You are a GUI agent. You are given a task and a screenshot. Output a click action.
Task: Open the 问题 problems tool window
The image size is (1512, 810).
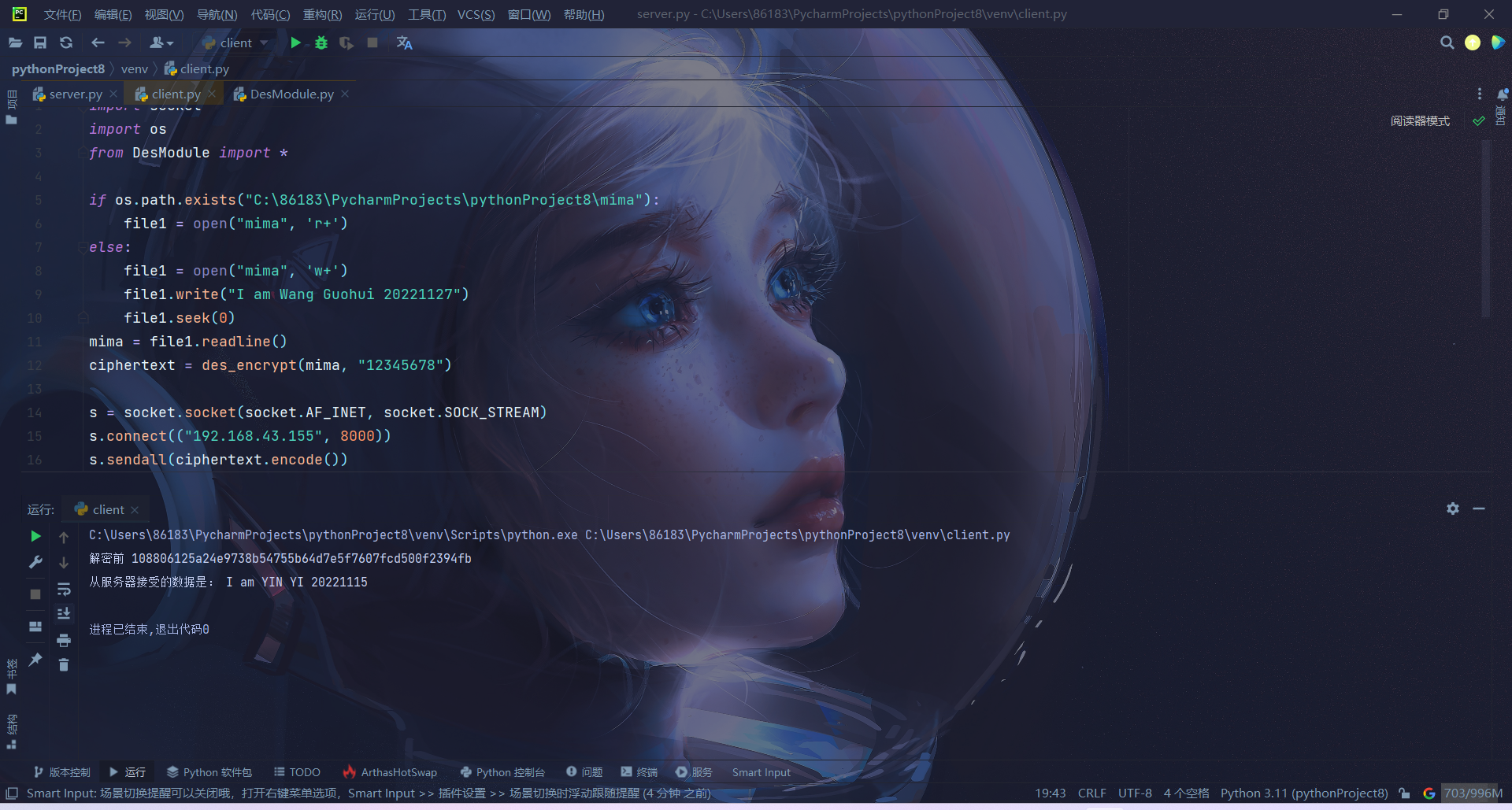click(584, 772)
